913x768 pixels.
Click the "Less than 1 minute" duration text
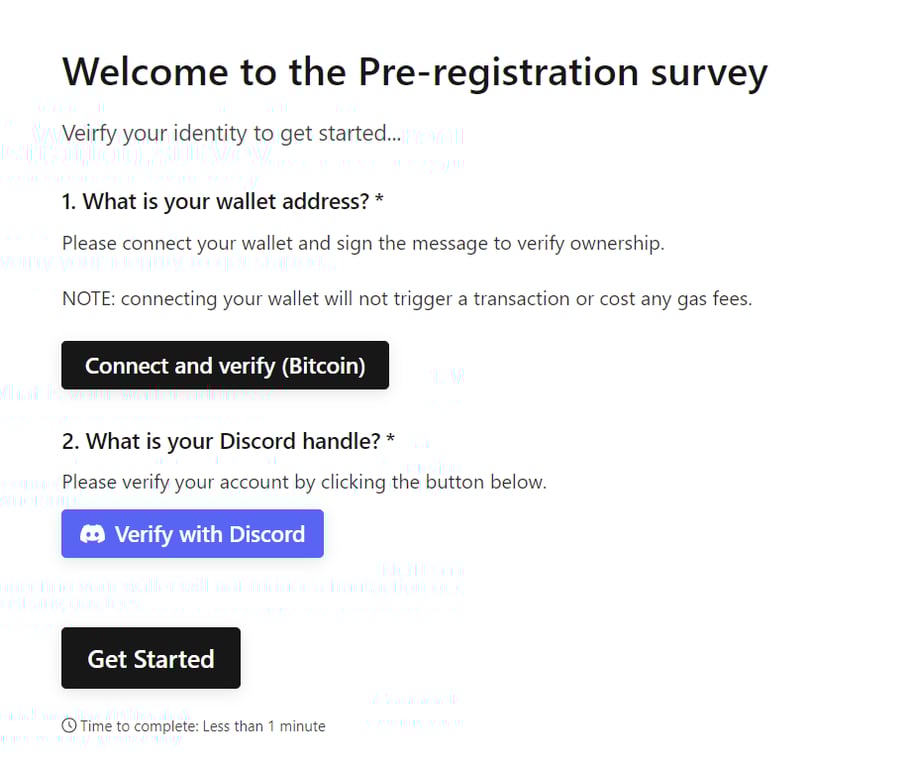264,726
